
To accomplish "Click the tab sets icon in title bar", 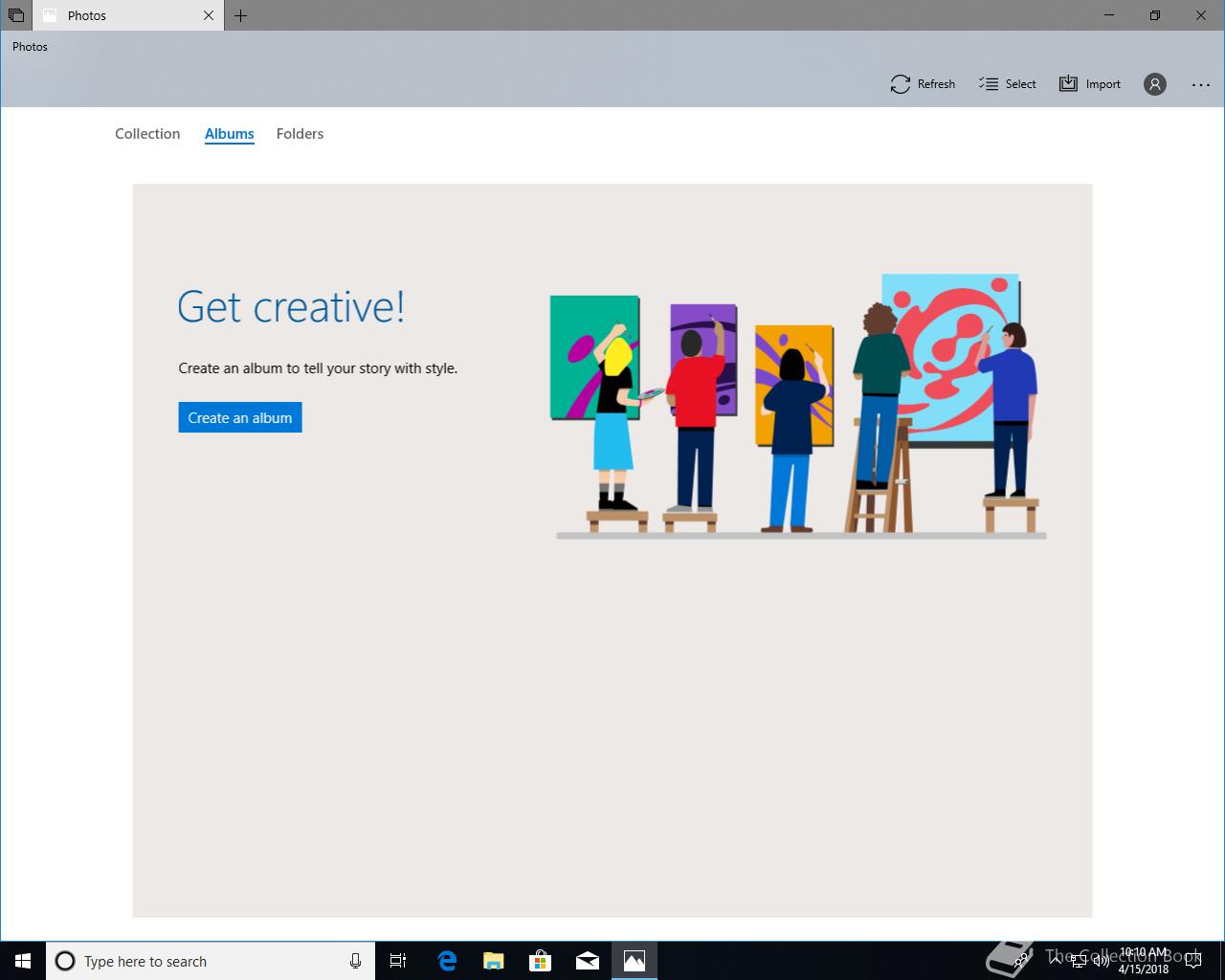I will click(16, 15).
